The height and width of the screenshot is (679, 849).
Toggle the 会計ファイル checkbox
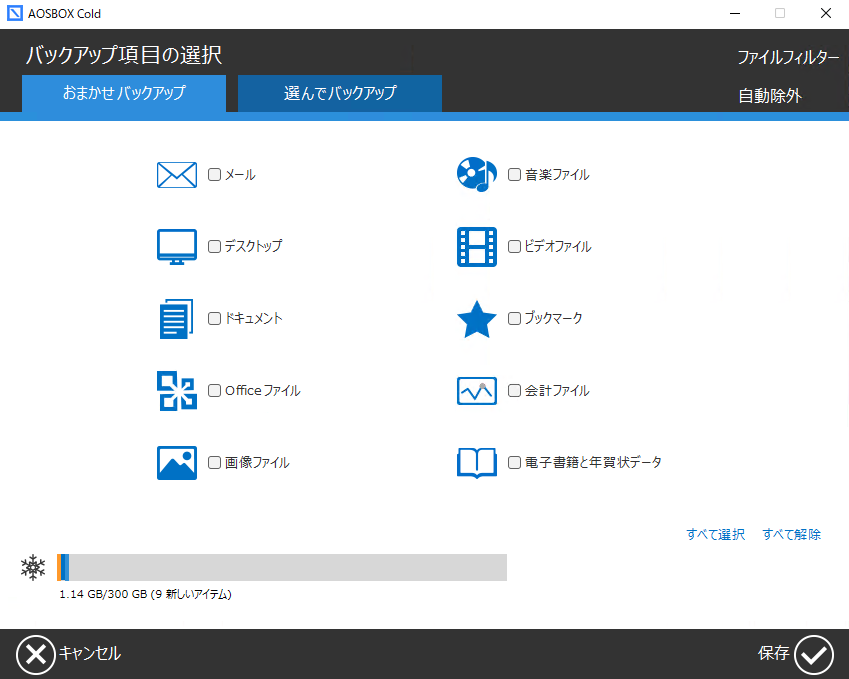click(x=514, y=391)
